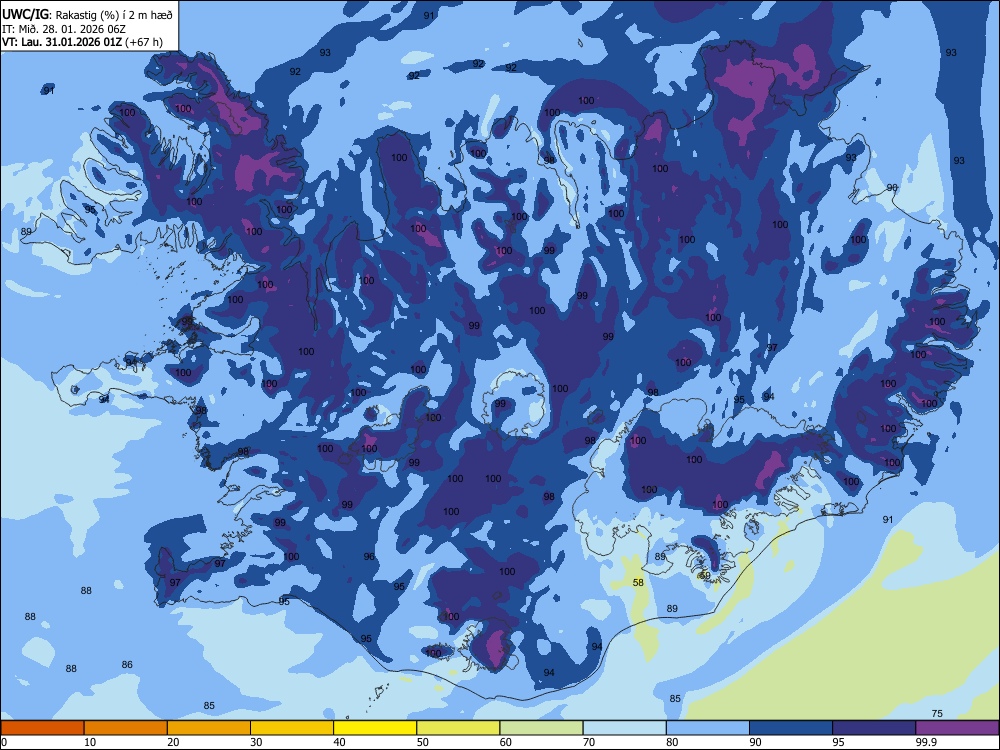This screenshot has width=1000, height=750.
Task: Click the legend tick label '50'
Action: [x=423, y=742]
